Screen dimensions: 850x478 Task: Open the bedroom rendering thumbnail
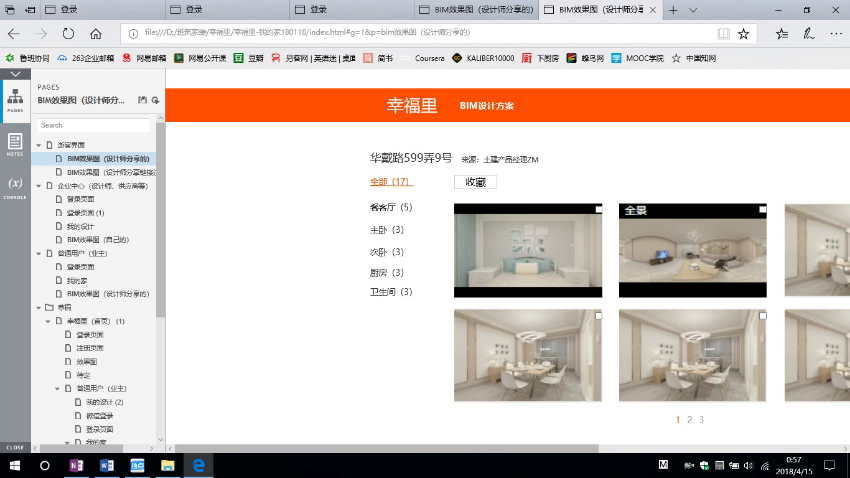click(528, 250)
